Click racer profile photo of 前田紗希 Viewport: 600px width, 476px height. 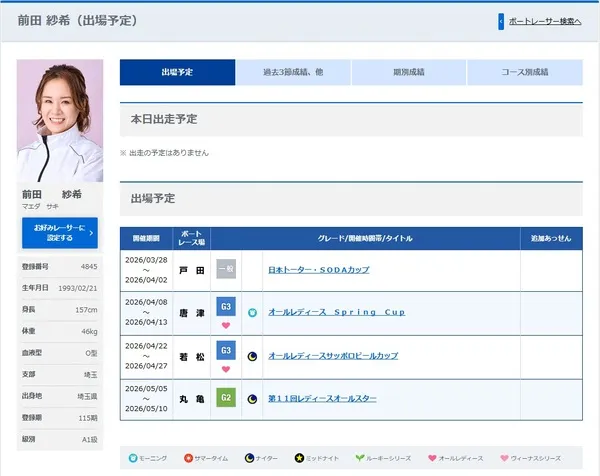coord(60,121)
